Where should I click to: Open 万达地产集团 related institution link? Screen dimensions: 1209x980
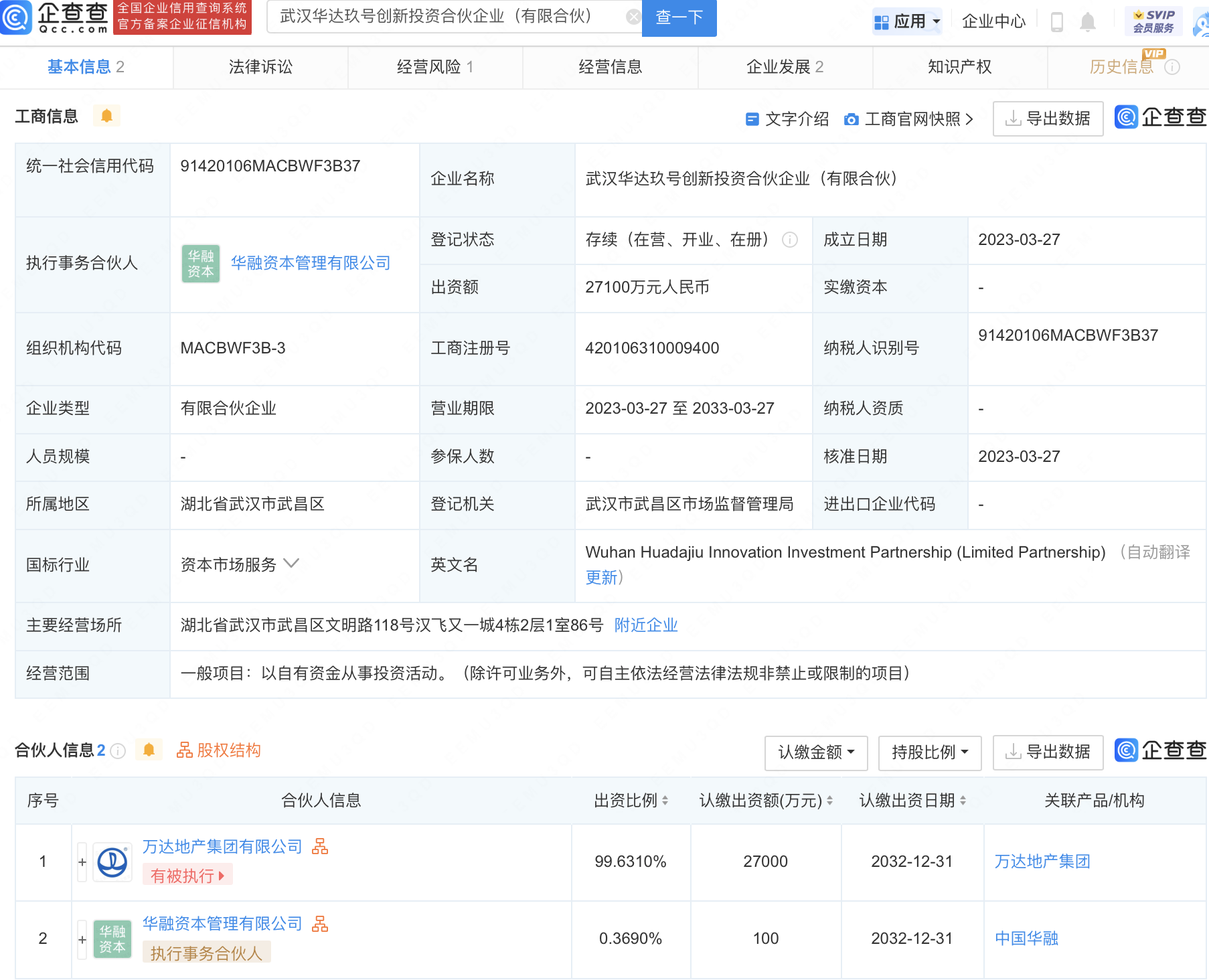pos(1042,862)
